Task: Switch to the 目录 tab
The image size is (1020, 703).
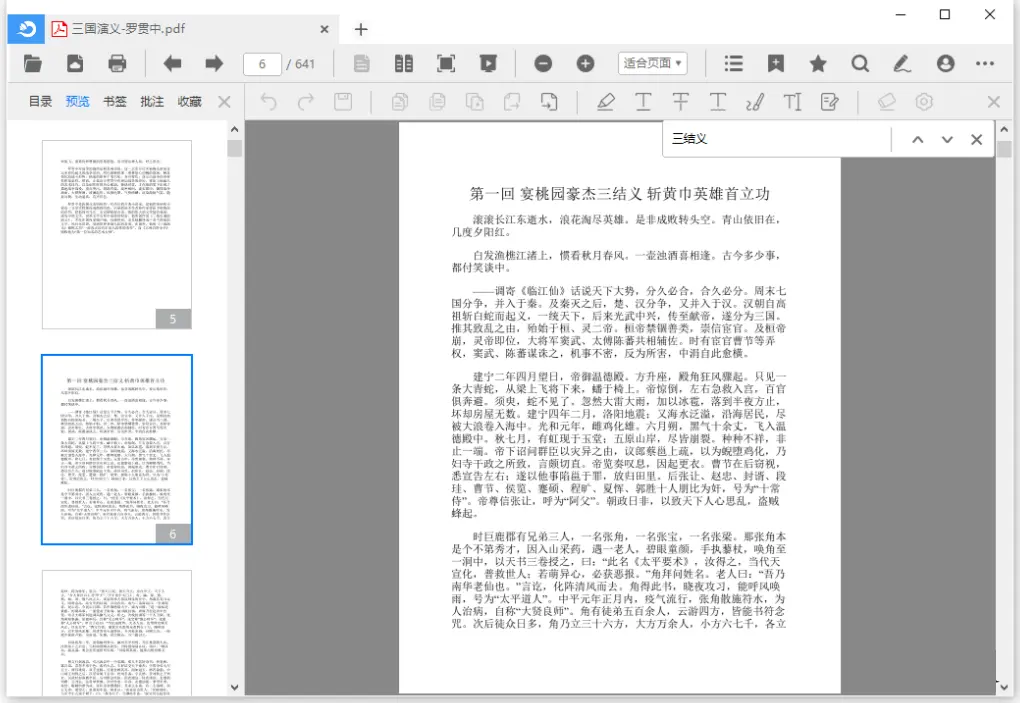Action: click(40, 101)
